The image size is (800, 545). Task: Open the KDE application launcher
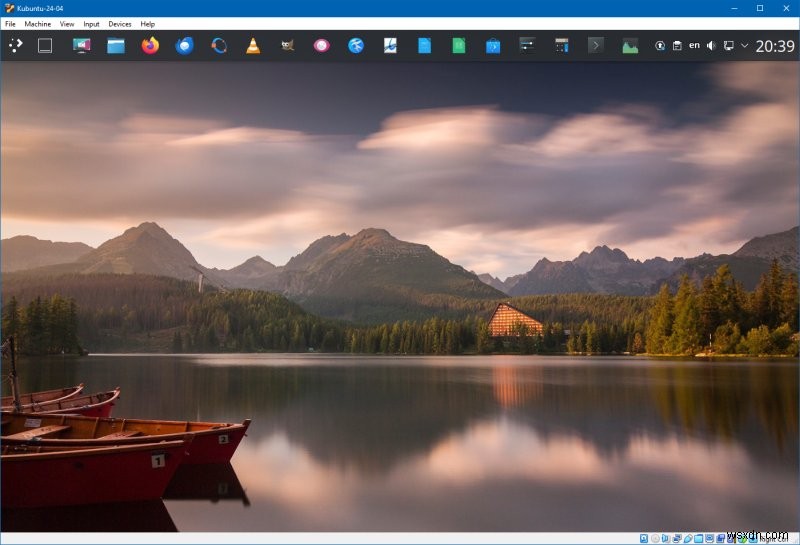click(15, 45)
